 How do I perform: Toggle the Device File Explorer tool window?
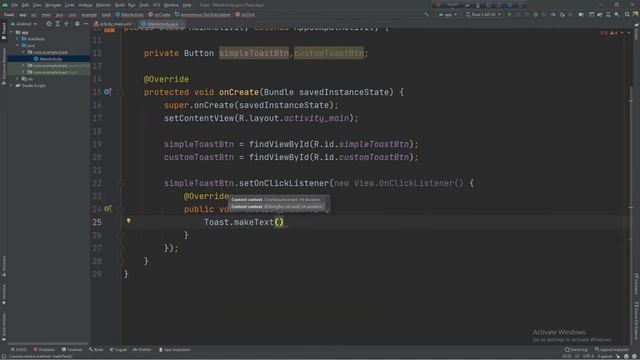coord(636,322)
